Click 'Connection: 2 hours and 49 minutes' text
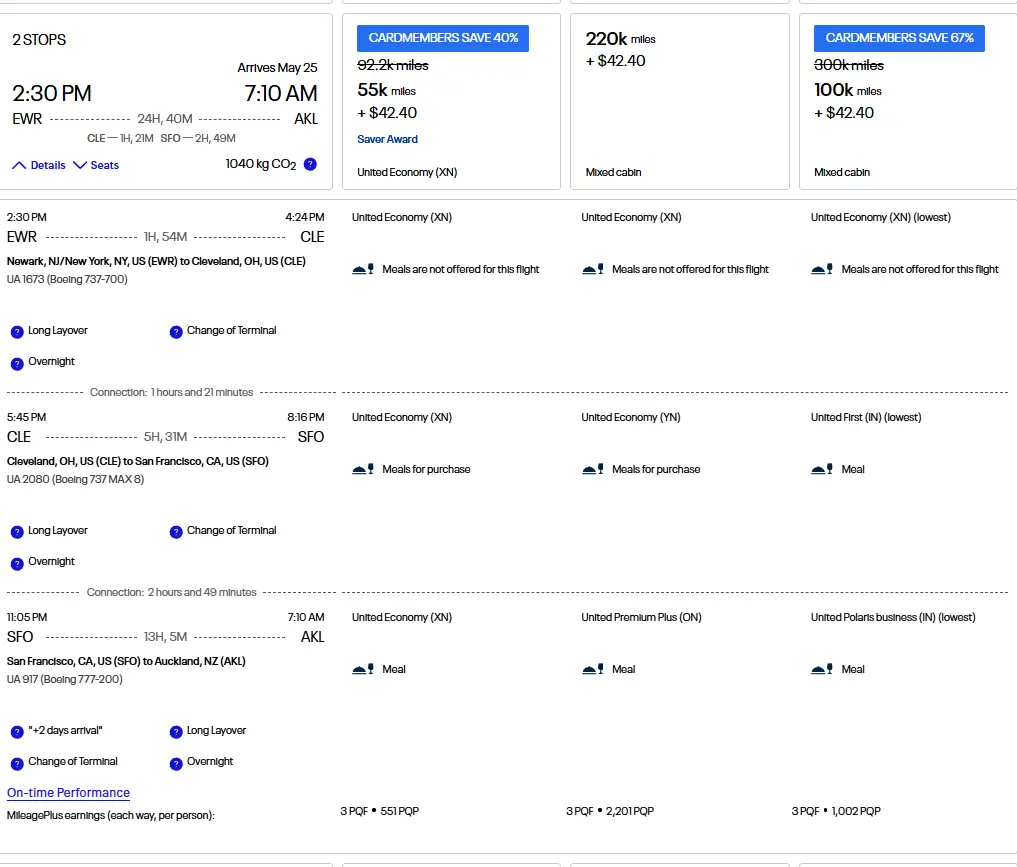Screen dimensions: 1017x867 coord(171,592)
